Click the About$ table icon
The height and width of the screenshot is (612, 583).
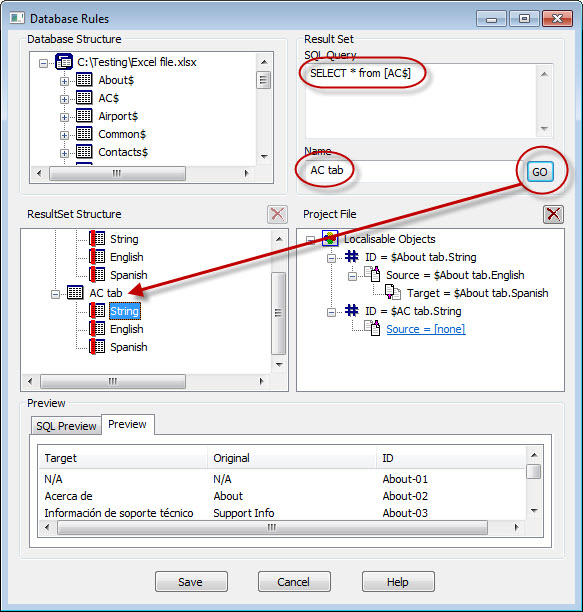click(84, 80)
